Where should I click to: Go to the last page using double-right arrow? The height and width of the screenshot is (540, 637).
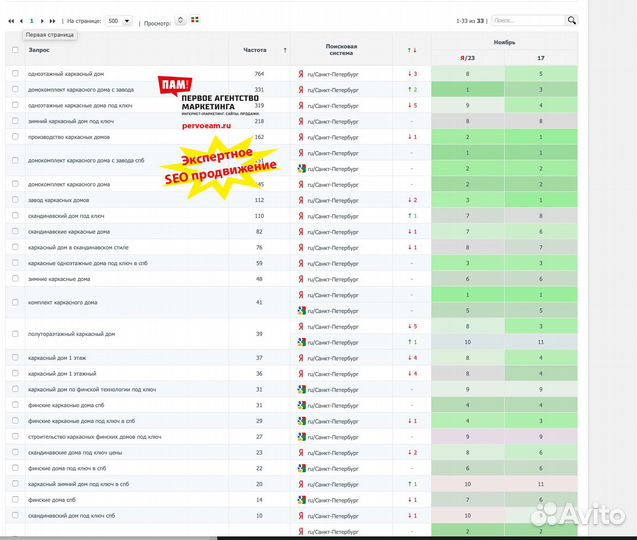point(52,20)
